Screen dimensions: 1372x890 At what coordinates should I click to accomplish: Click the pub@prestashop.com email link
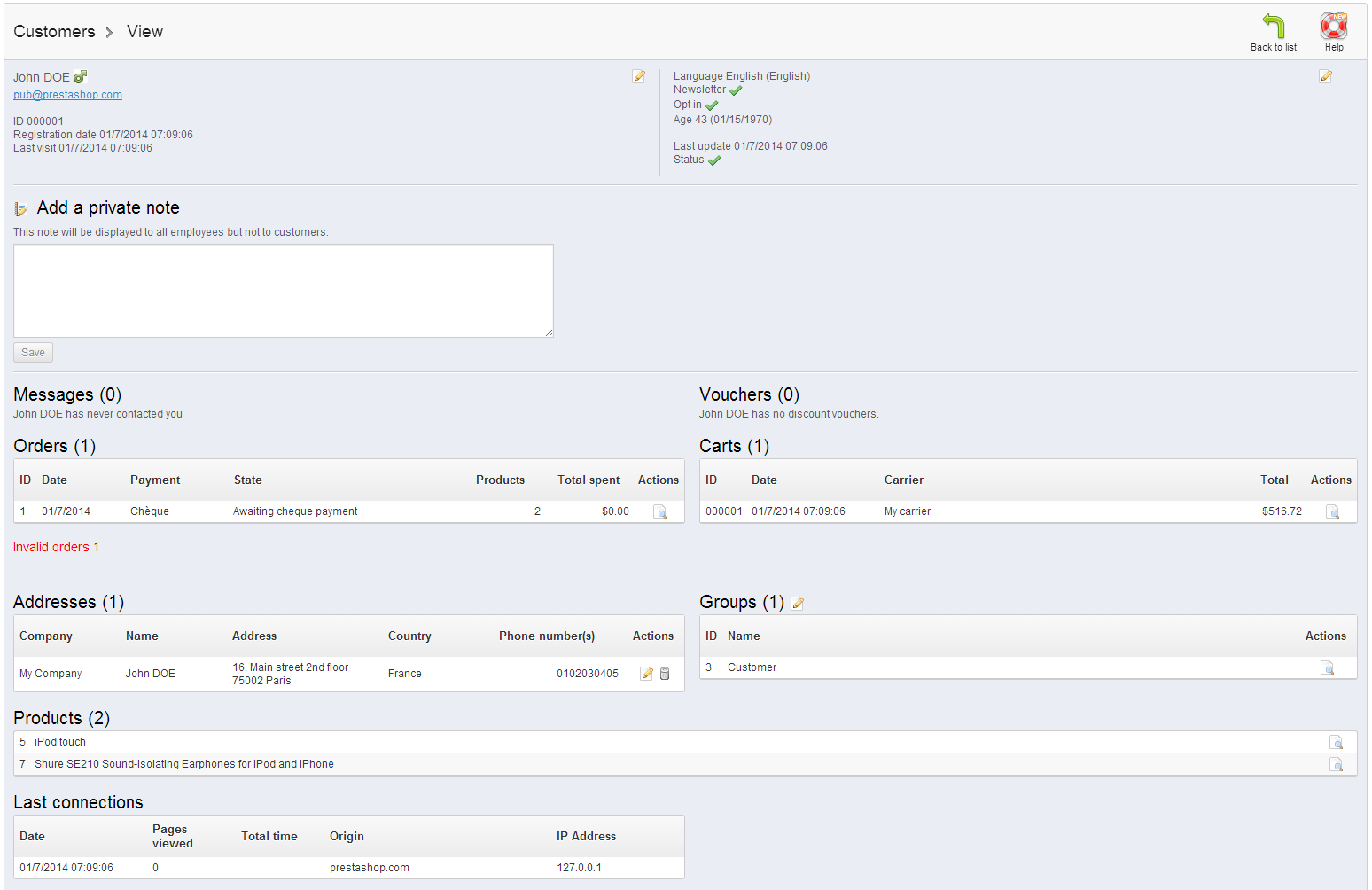67,95
